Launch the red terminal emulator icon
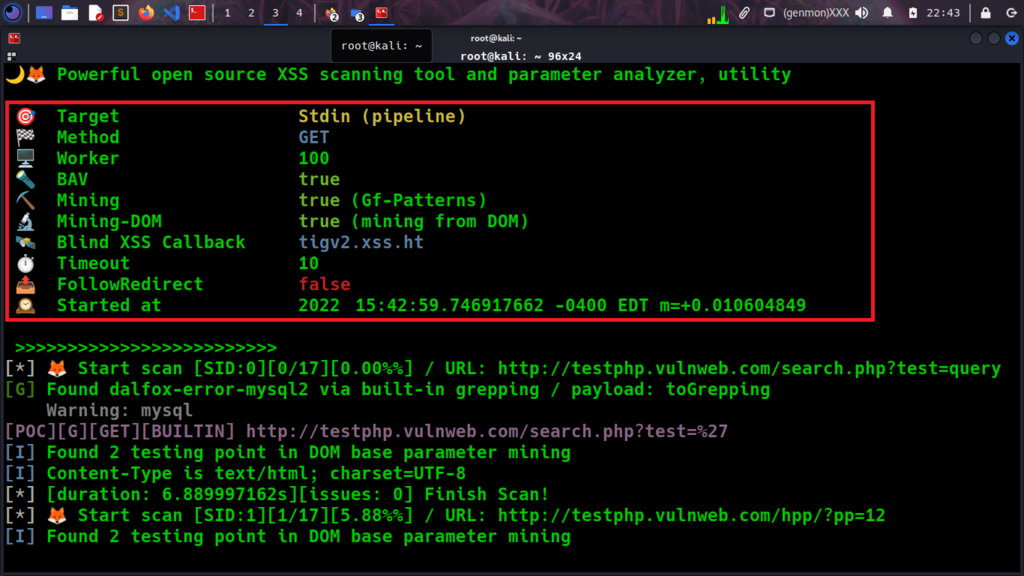Viewport: 1024px width, 576px height. 198,13
